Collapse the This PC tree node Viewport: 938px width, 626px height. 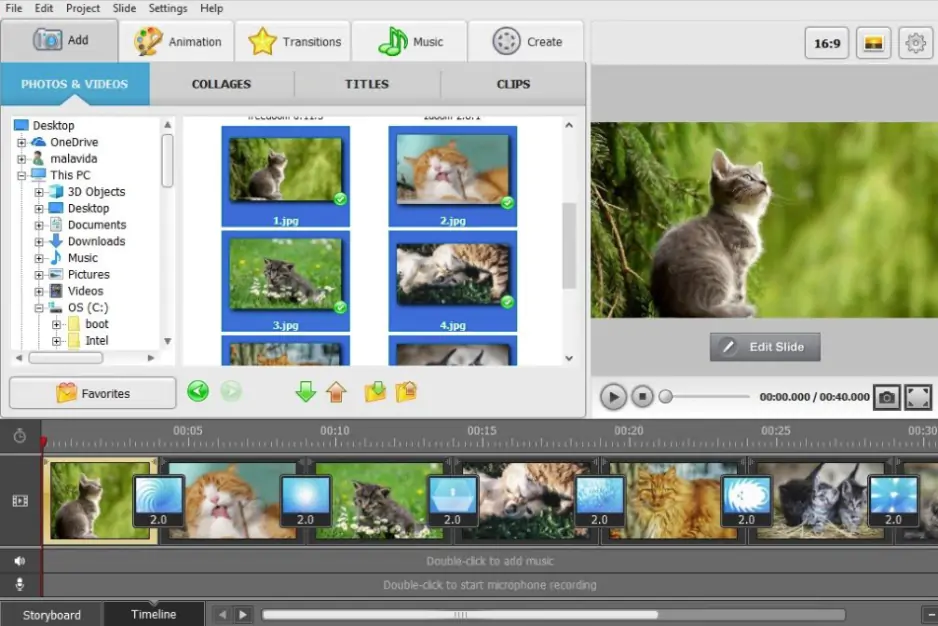22,175
